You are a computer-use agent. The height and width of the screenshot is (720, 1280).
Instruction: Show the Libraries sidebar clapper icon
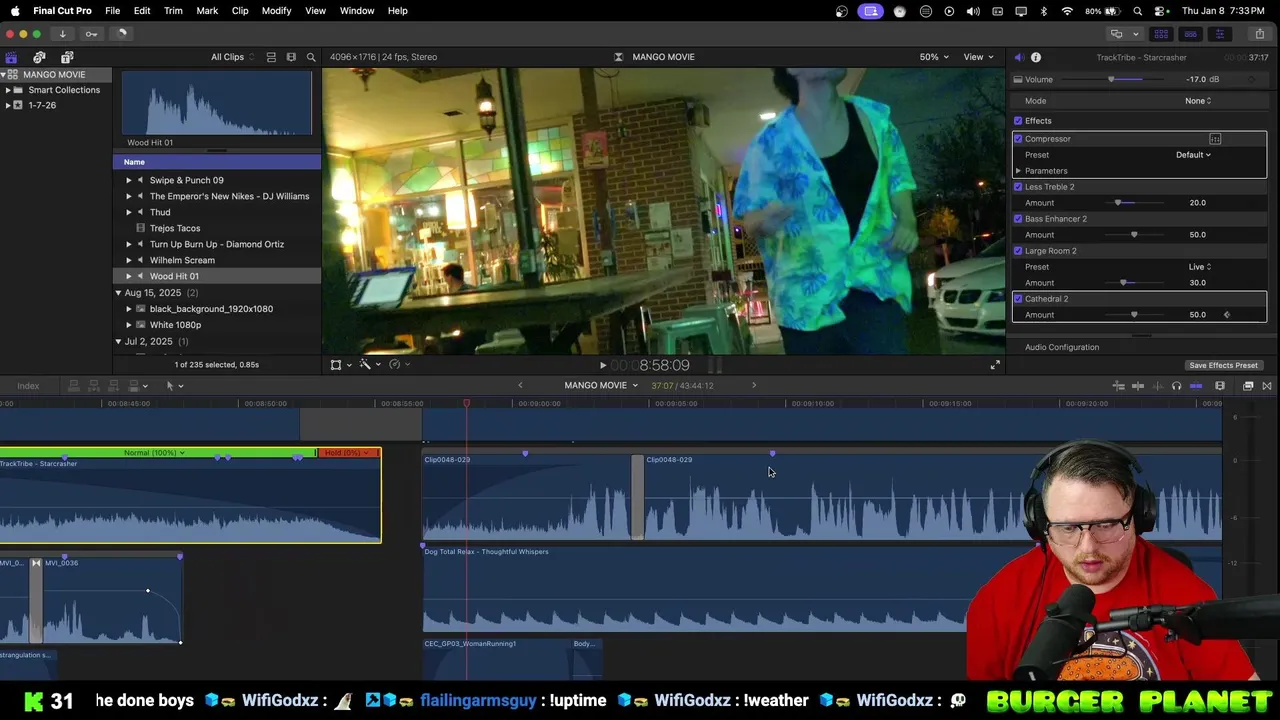click(11, 57)
